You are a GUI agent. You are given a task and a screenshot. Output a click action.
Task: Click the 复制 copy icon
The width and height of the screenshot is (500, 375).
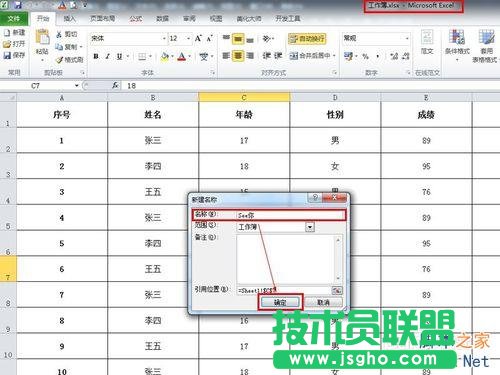(x=59, y=47)
